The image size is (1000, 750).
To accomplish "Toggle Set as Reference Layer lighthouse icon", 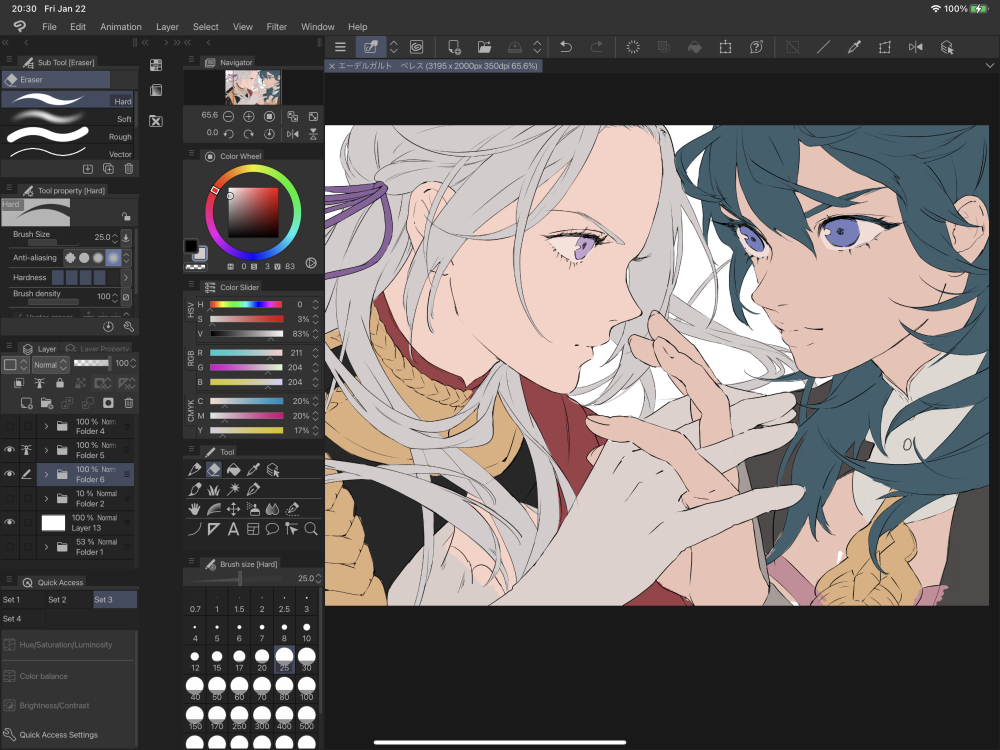I will 40,383.
